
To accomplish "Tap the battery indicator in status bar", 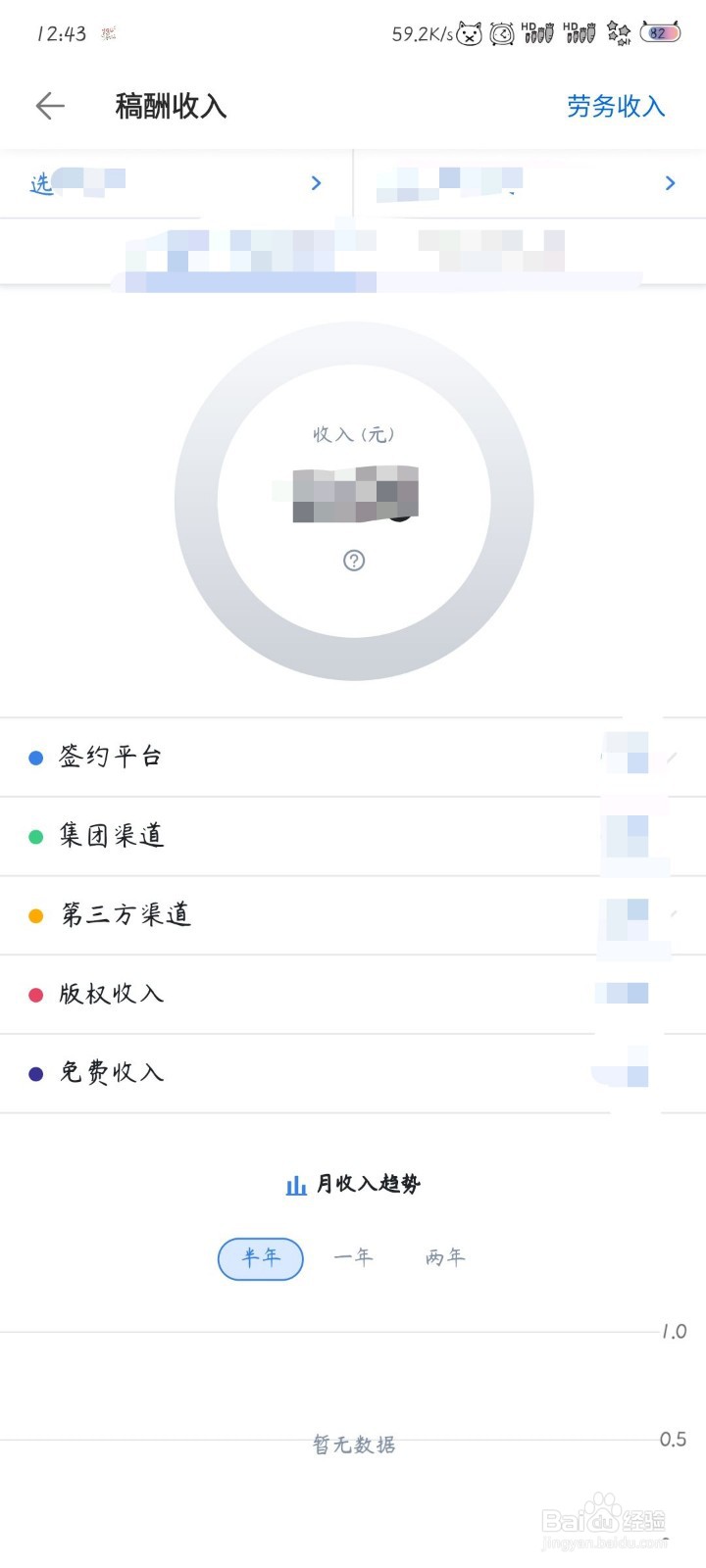I will (x=660, y=32).
